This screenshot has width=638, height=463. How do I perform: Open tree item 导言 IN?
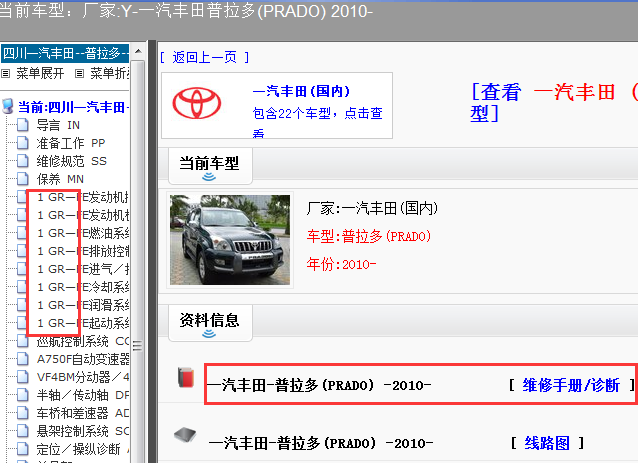(x=58, y=125)
